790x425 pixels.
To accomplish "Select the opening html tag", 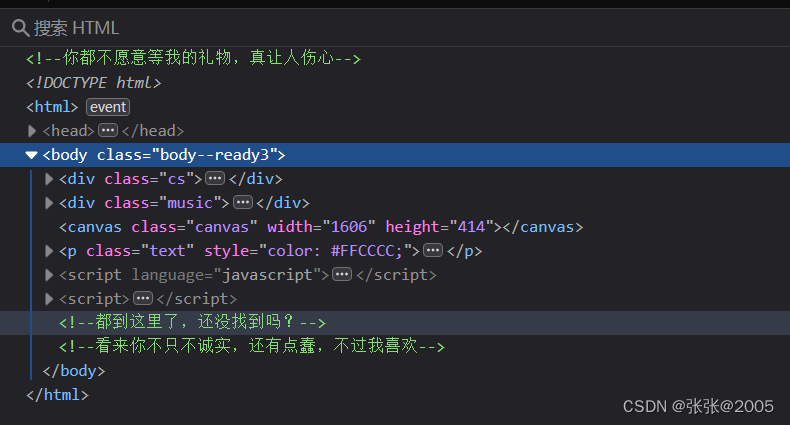I will pyautogui.click(x=52, y=107).
